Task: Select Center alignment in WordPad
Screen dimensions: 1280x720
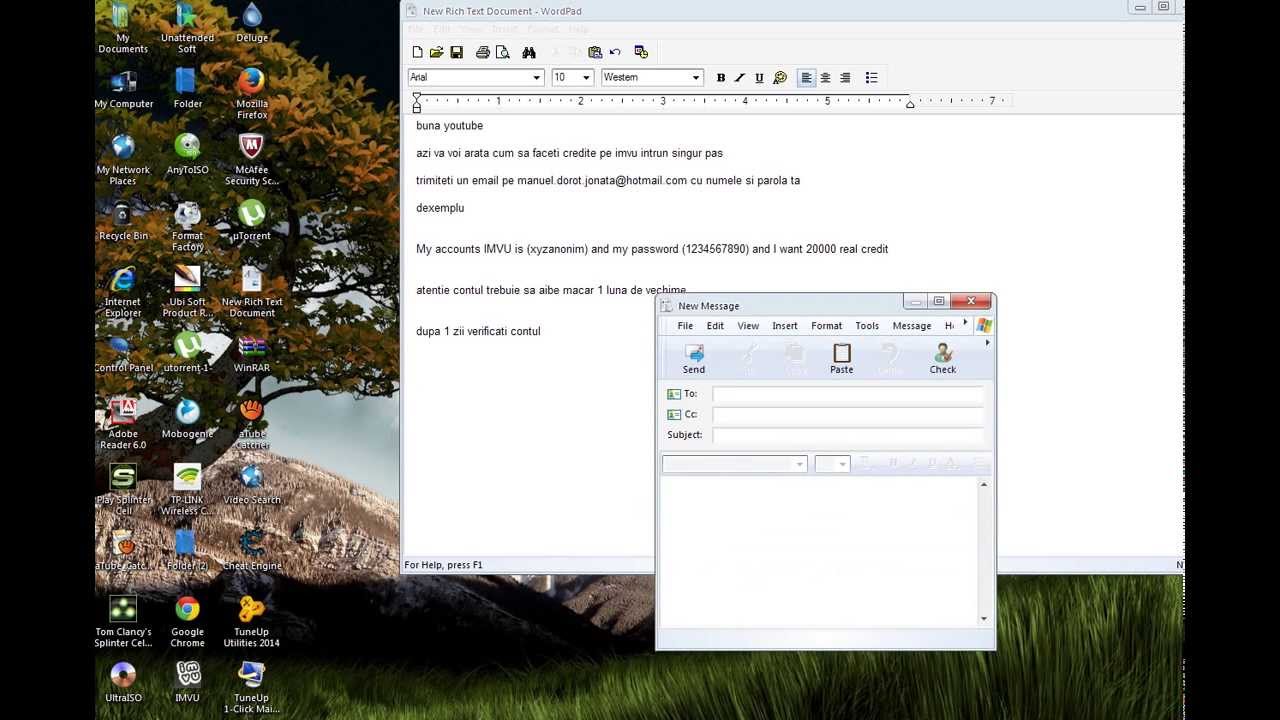Action: coord(825,78)
